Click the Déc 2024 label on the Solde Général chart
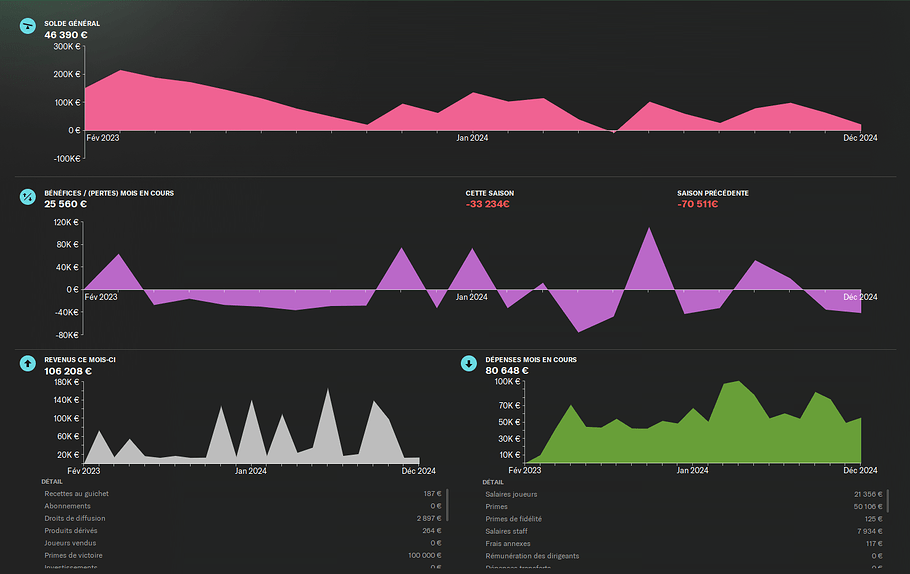This screenshot has width=910, height=574. coord(860,138)
